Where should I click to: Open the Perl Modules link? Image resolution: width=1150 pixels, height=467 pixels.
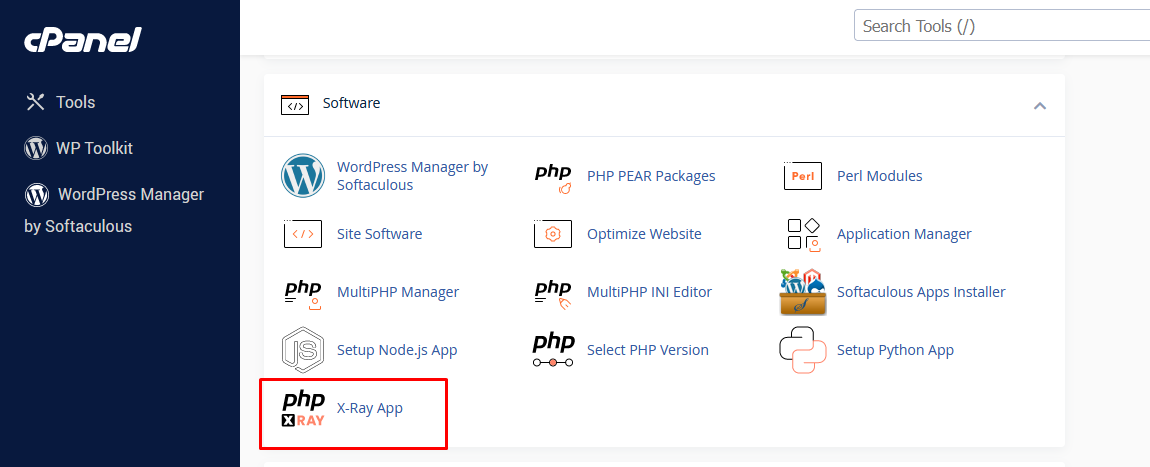point(879,176)
